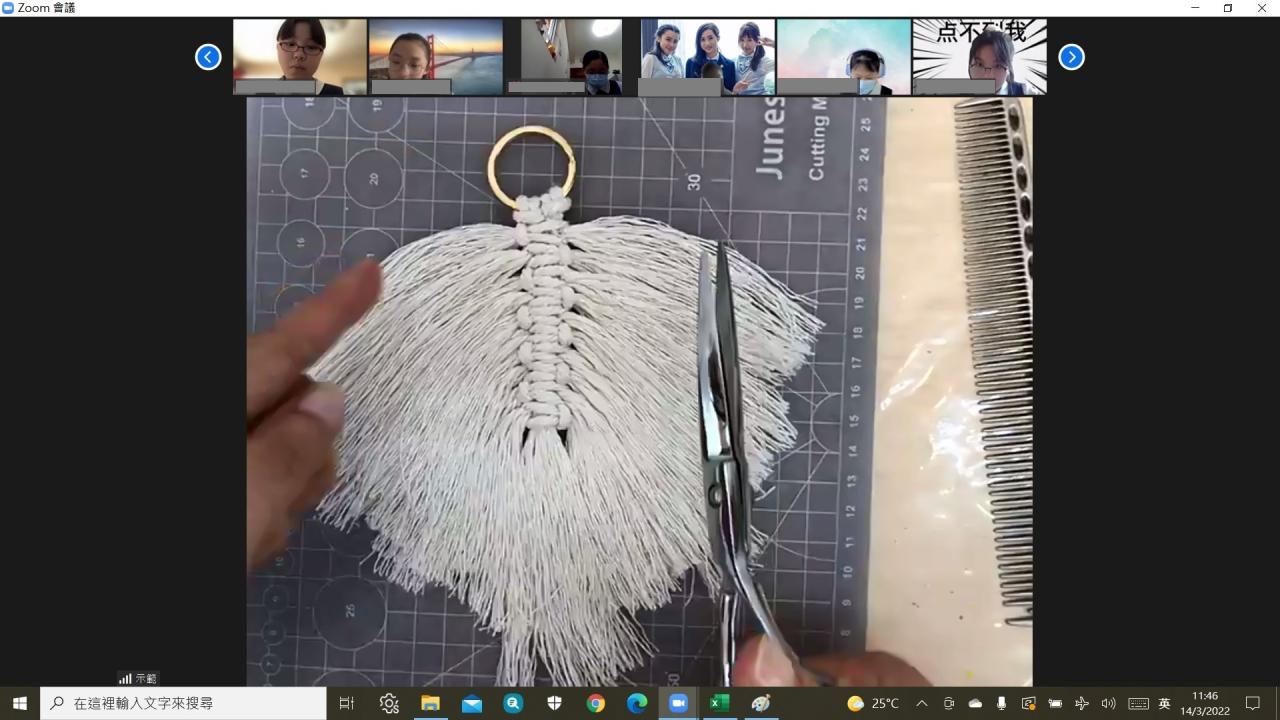Switch to the Zoom taskbar icon

click(x=678, y=703)
